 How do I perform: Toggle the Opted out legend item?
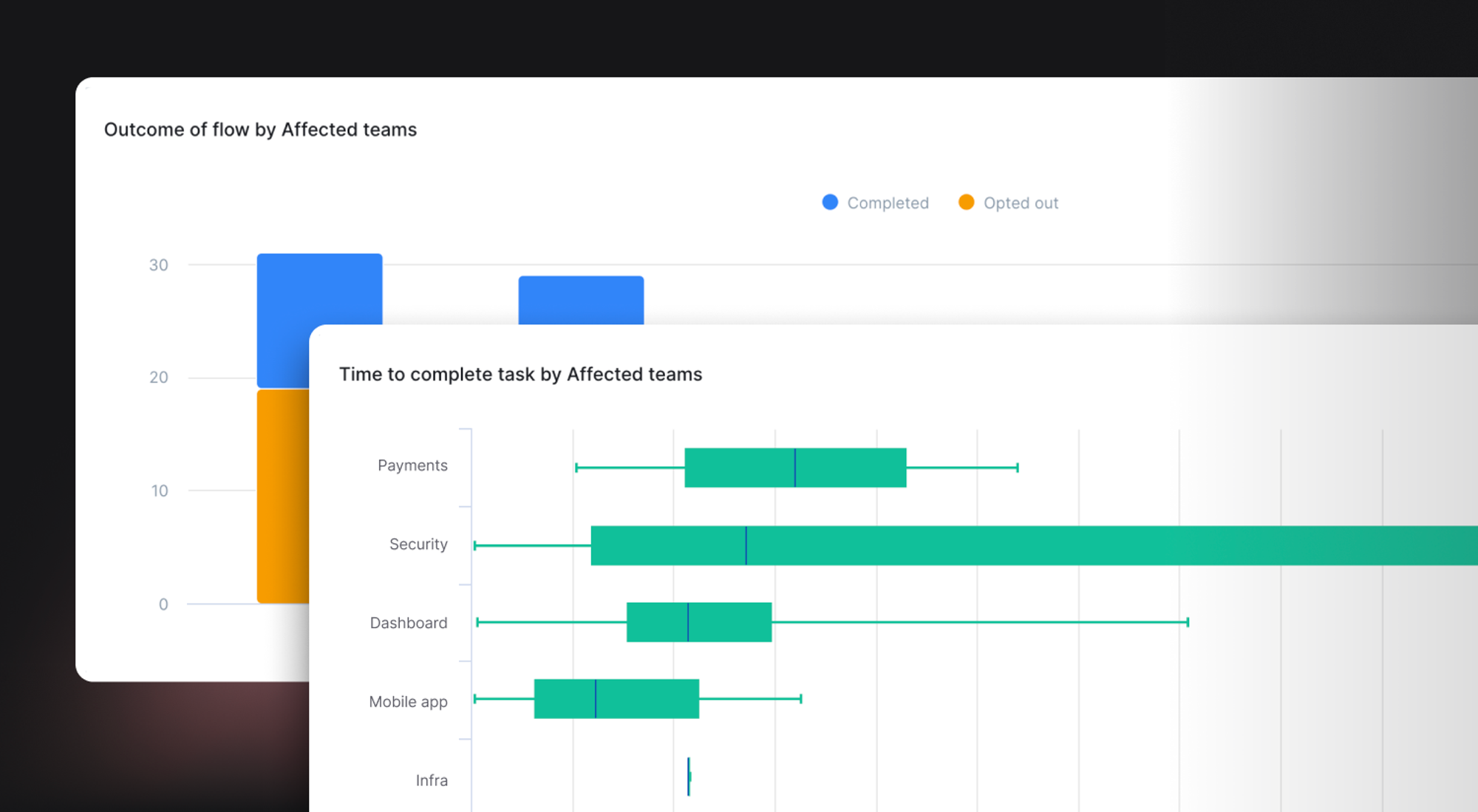coord(1020,203)
